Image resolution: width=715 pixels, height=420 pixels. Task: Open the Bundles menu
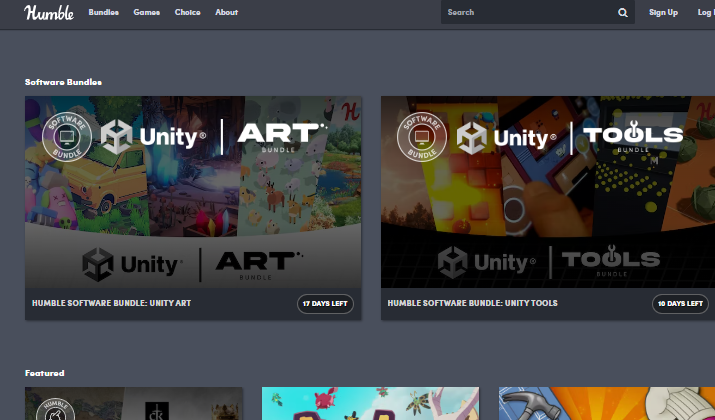104,12
